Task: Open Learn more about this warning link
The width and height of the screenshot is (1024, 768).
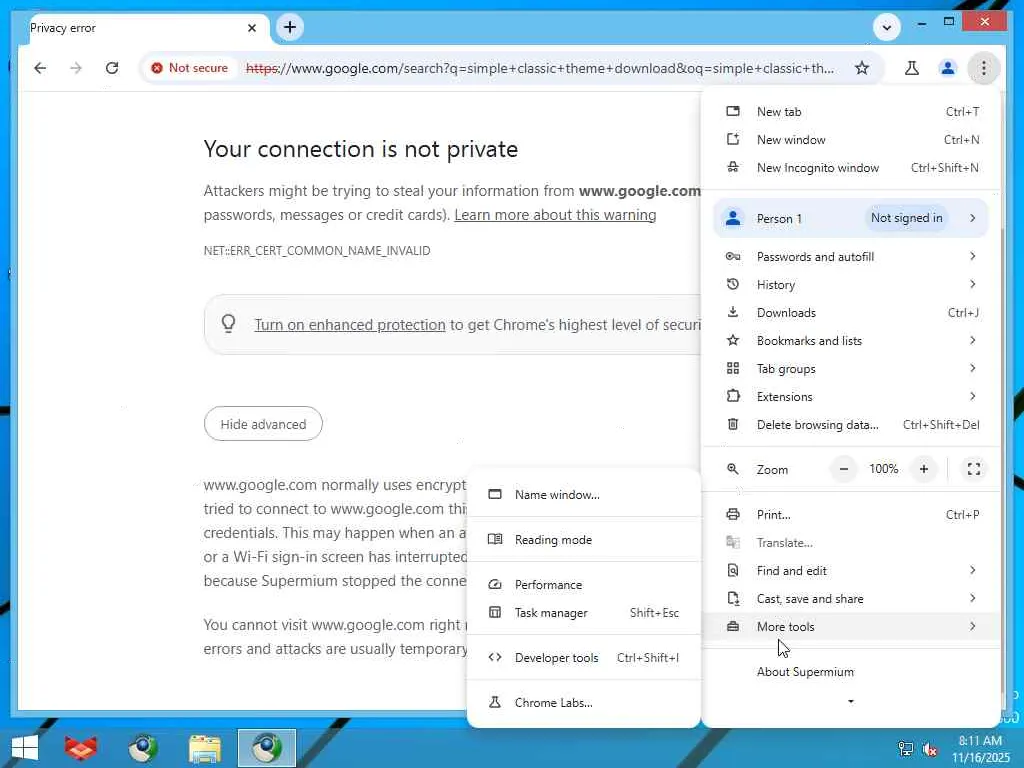Action: pos(555,215)
